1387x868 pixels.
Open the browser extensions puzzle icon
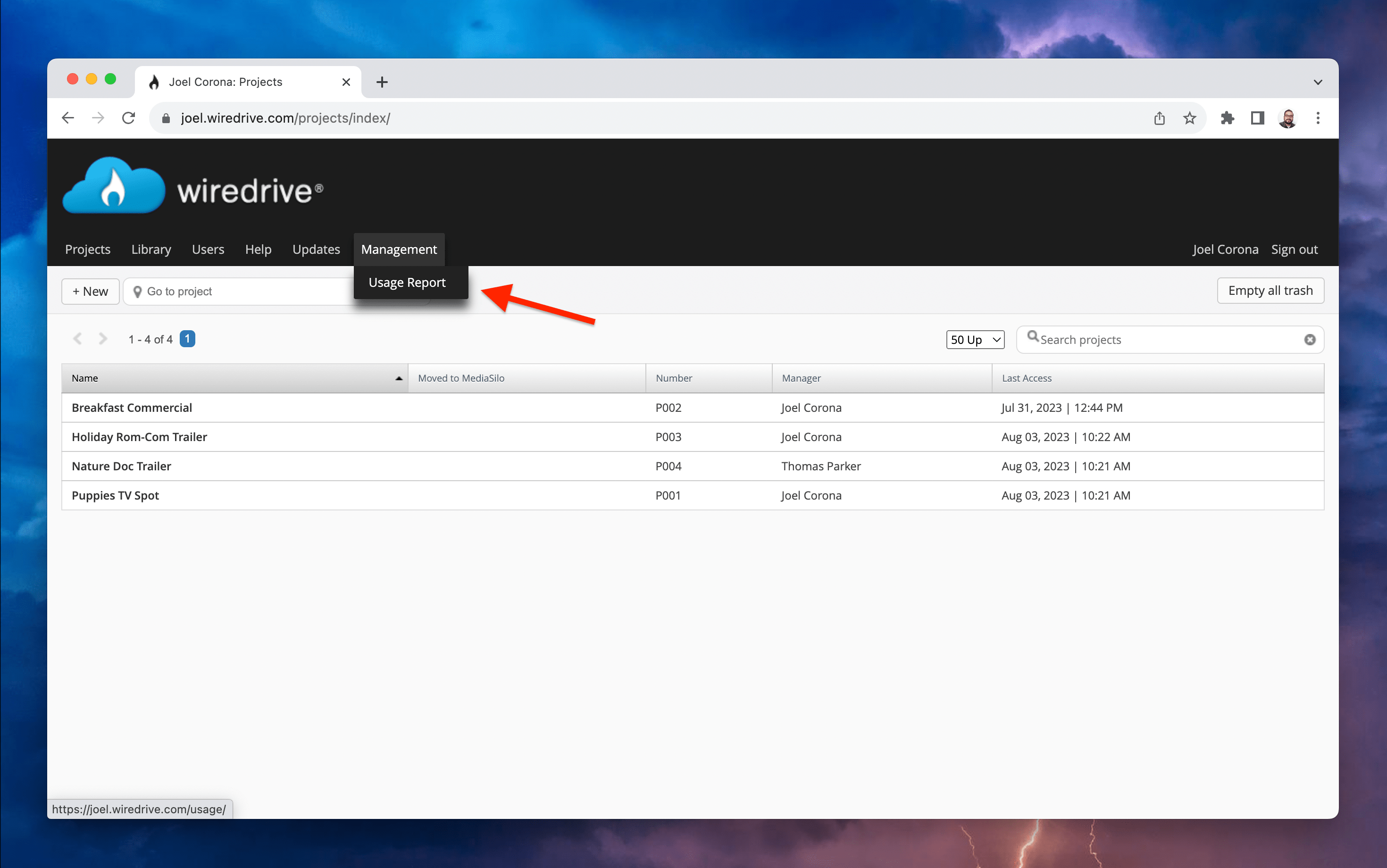click(x=1227, y=118)
